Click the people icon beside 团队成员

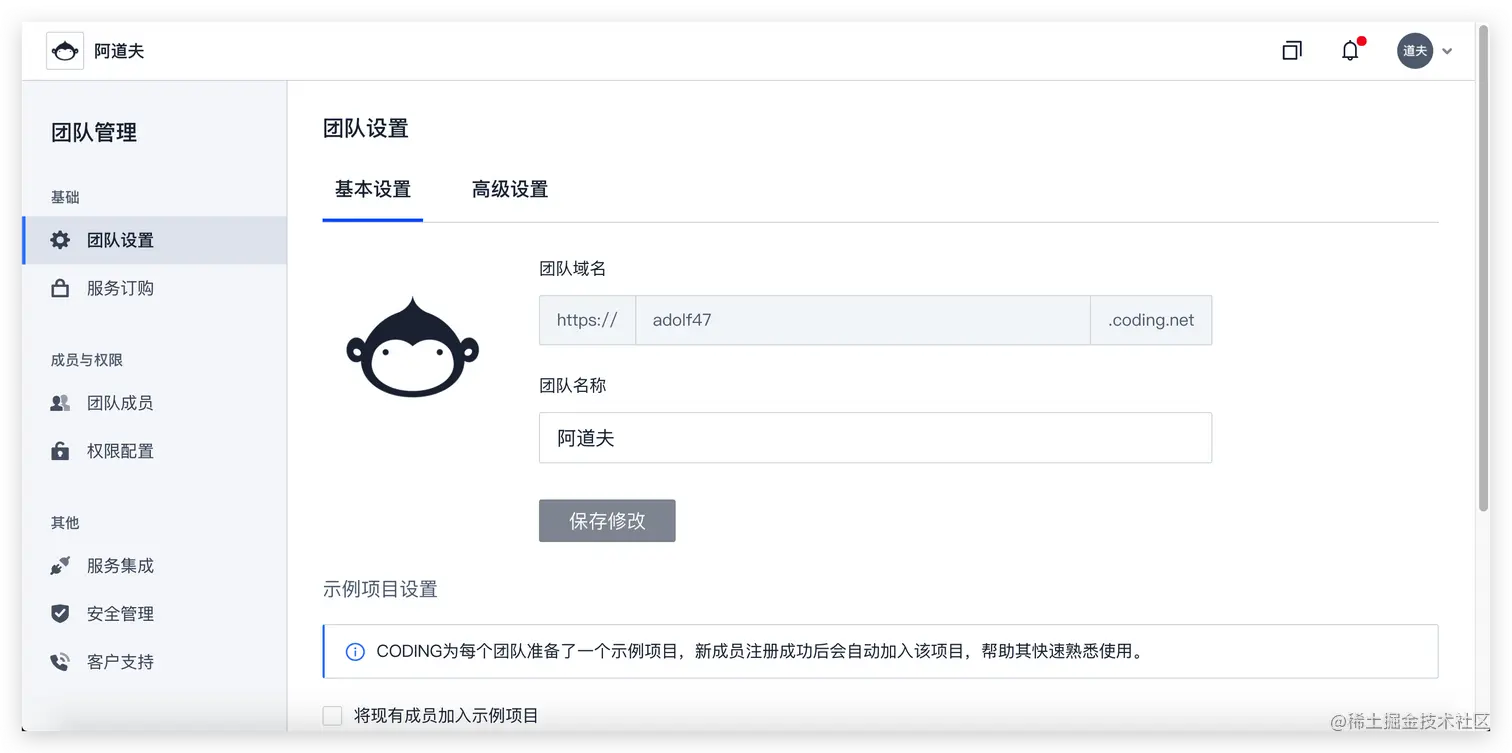[x=60, y=403]
